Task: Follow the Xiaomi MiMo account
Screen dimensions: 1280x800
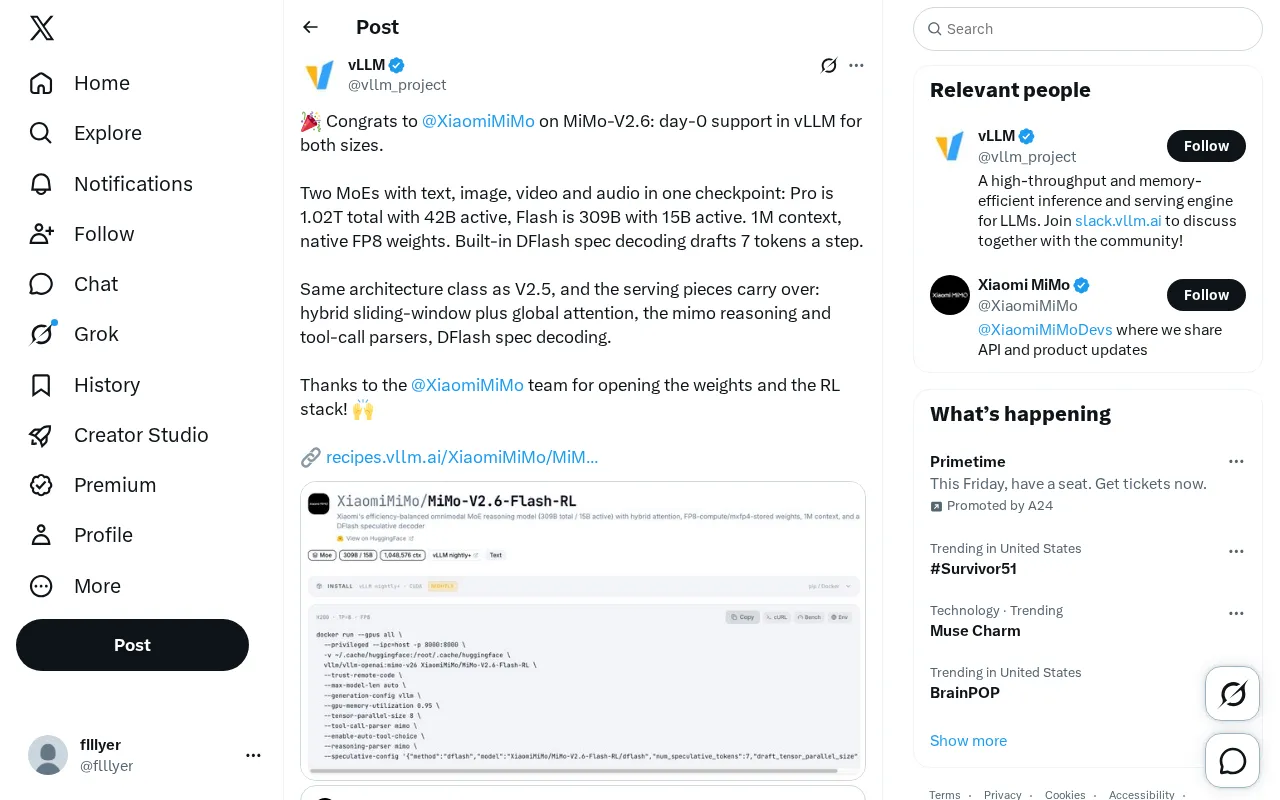Action: 1206,295
